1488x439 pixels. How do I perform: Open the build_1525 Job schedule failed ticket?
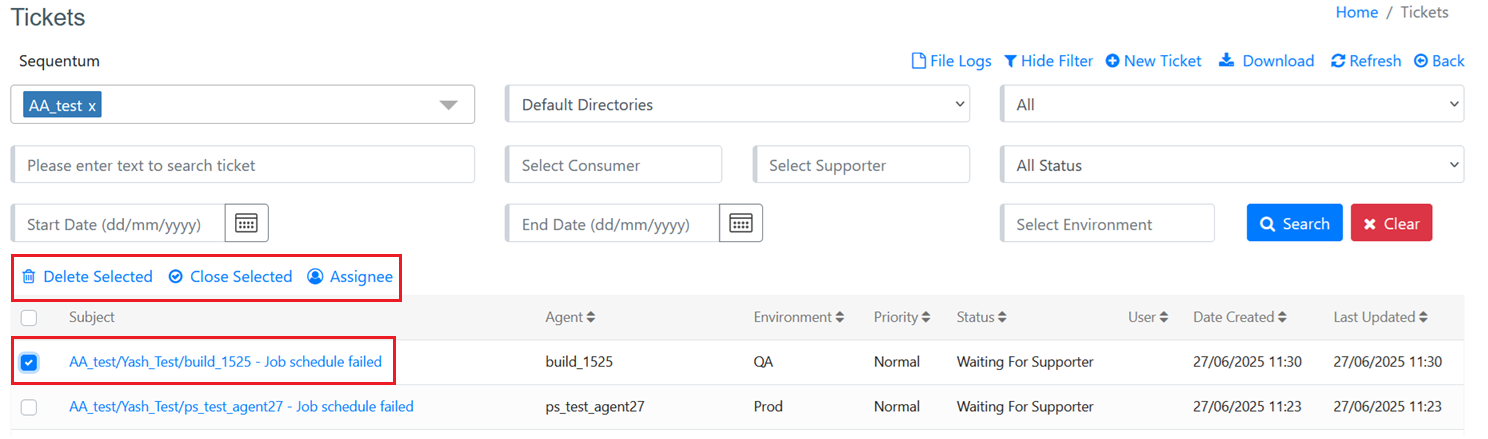pyautogui.click(x=225, y=362)
